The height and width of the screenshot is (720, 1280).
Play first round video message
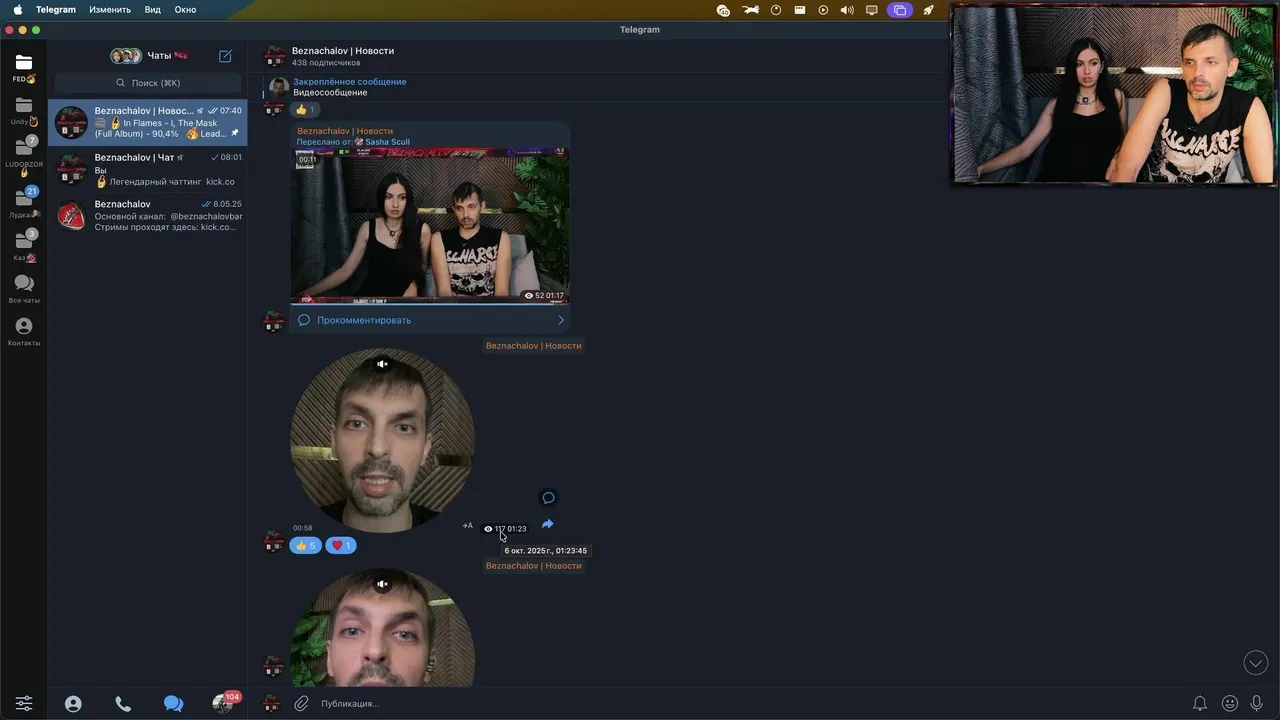click(x=382, y=440)
